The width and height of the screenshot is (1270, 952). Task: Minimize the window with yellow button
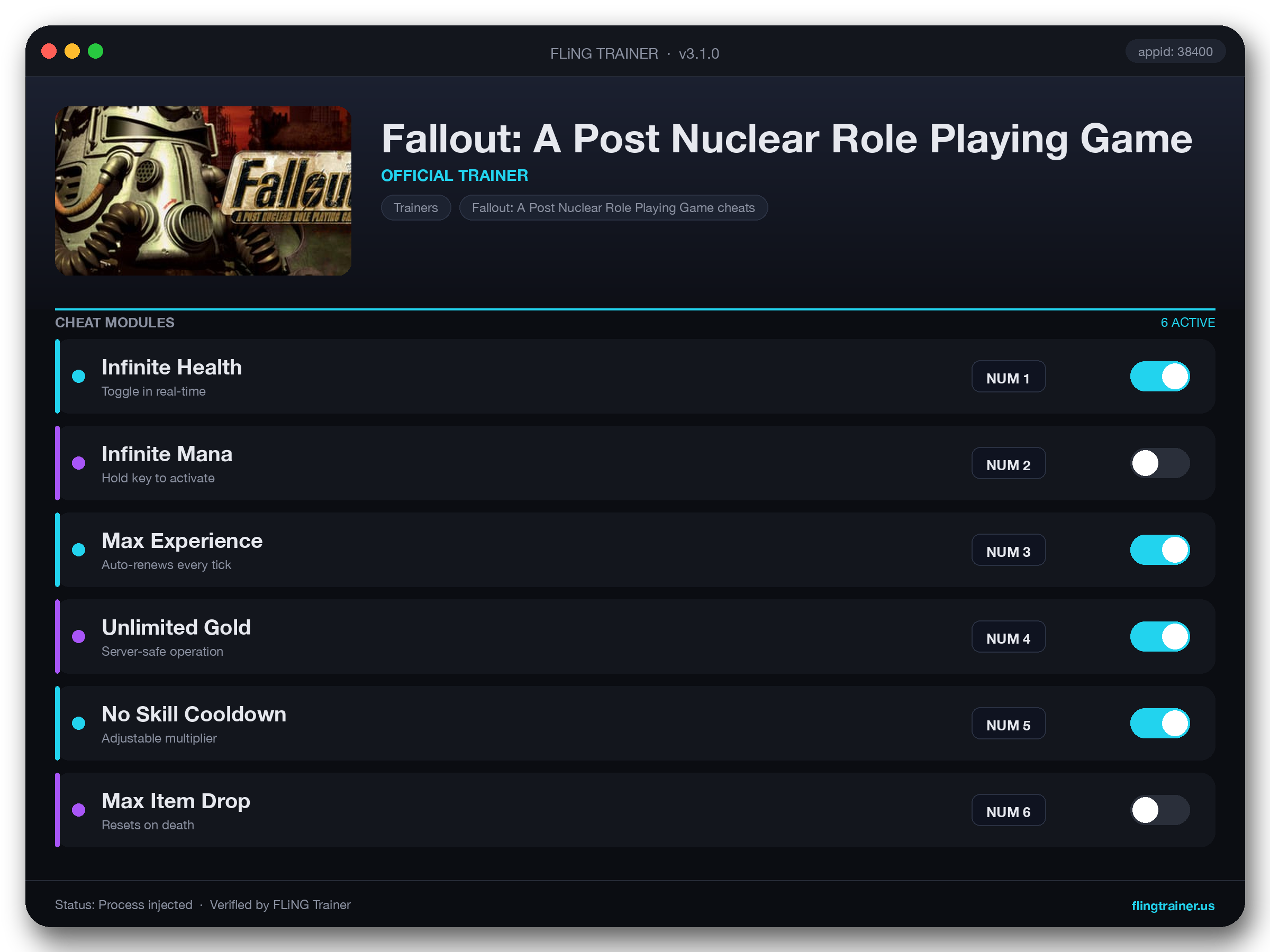tap(72, 52)
